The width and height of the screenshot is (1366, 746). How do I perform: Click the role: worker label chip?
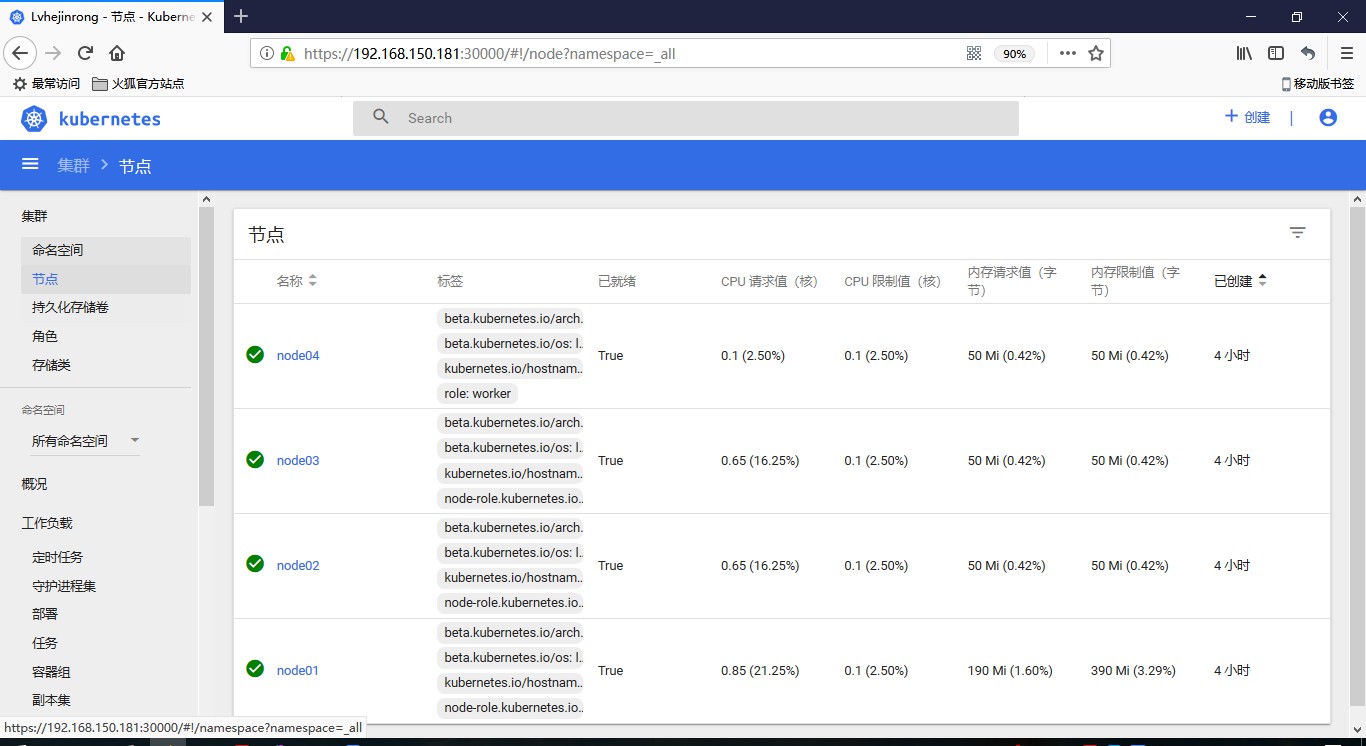pos(478,393)
